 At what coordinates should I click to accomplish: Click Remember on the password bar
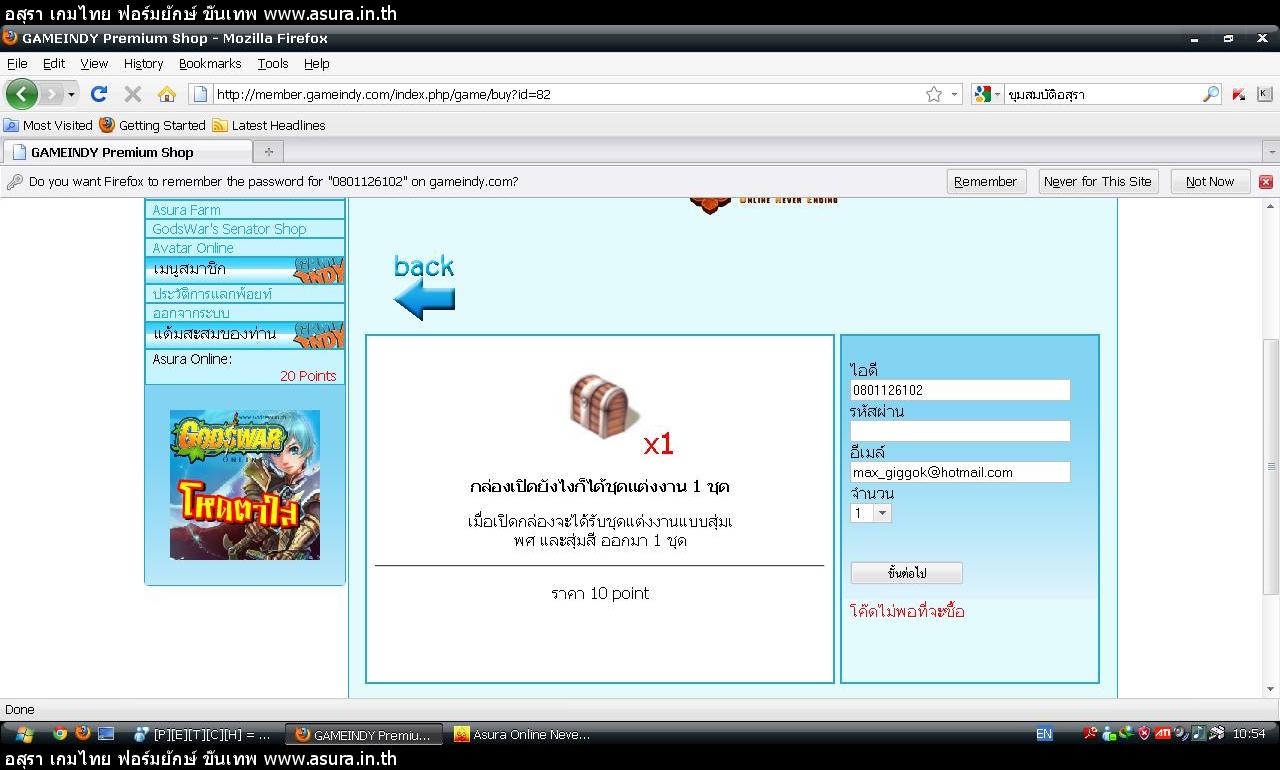(985, 181)
